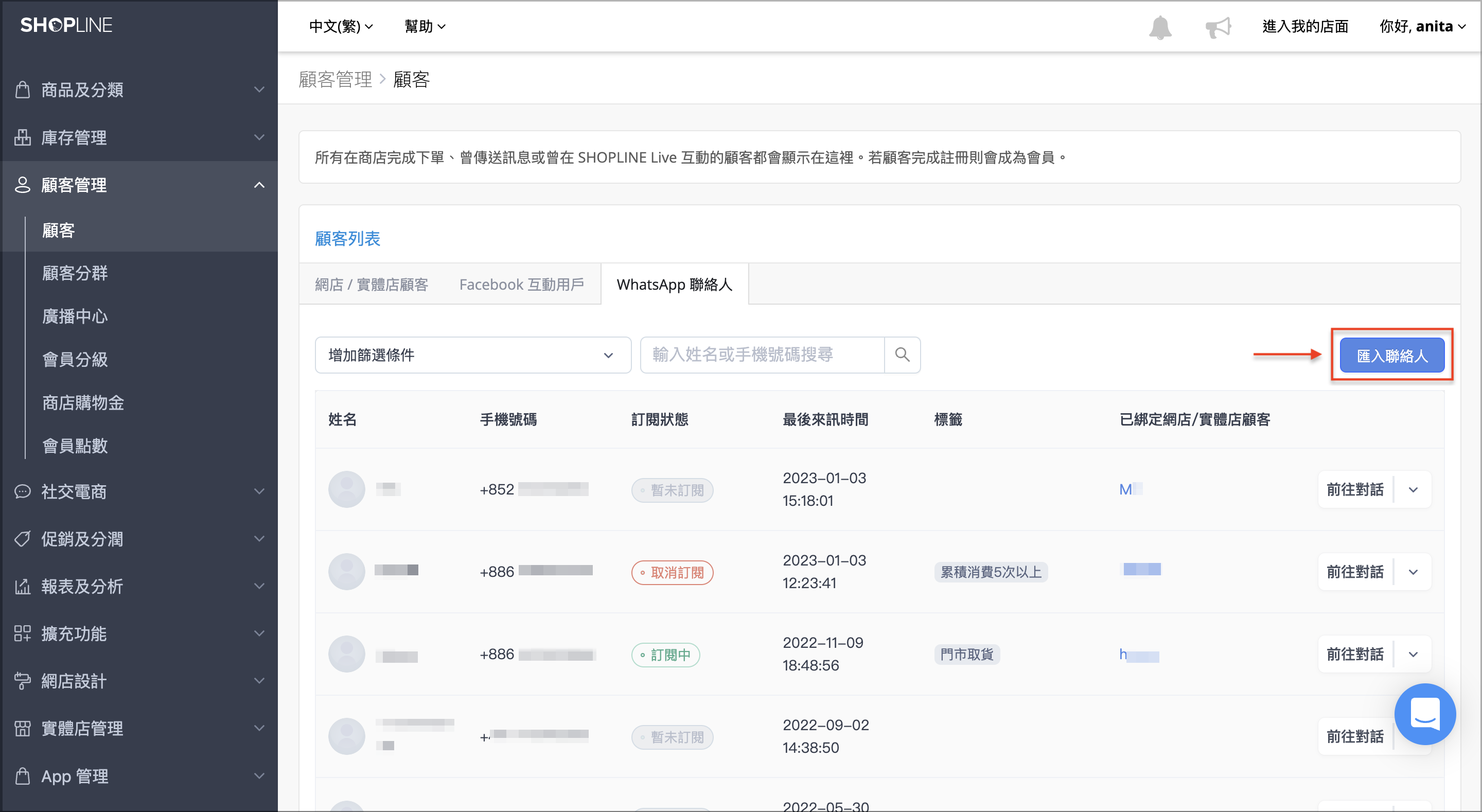
Task: Expand the 庫存管理 menu
Action: pyautogui.click(x=259, y=137)
